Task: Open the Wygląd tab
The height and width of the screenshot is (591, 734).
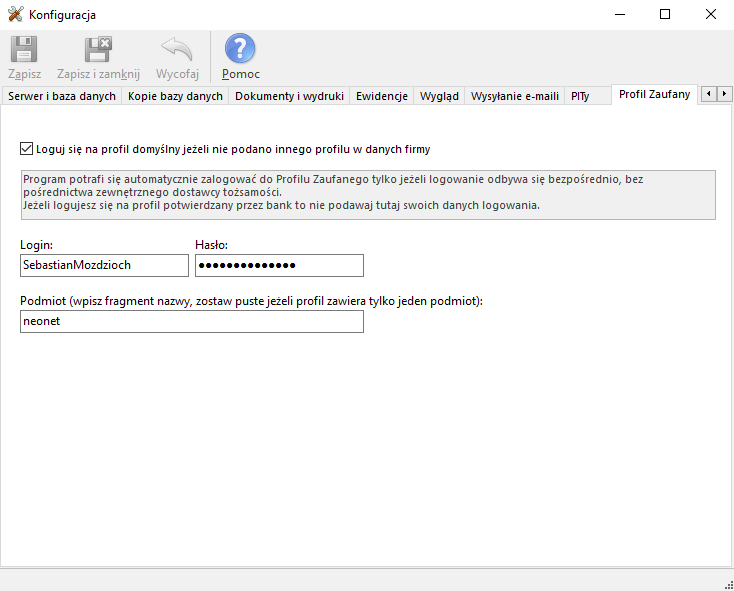Action: point(439,96)
